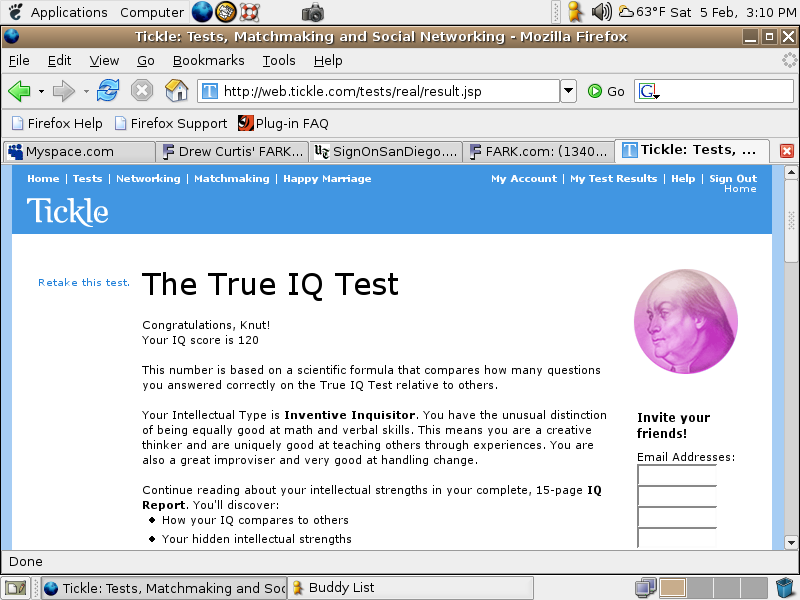The image size is (800, 600).
Task: Open the Go menu
Action: tap(145, 61)
